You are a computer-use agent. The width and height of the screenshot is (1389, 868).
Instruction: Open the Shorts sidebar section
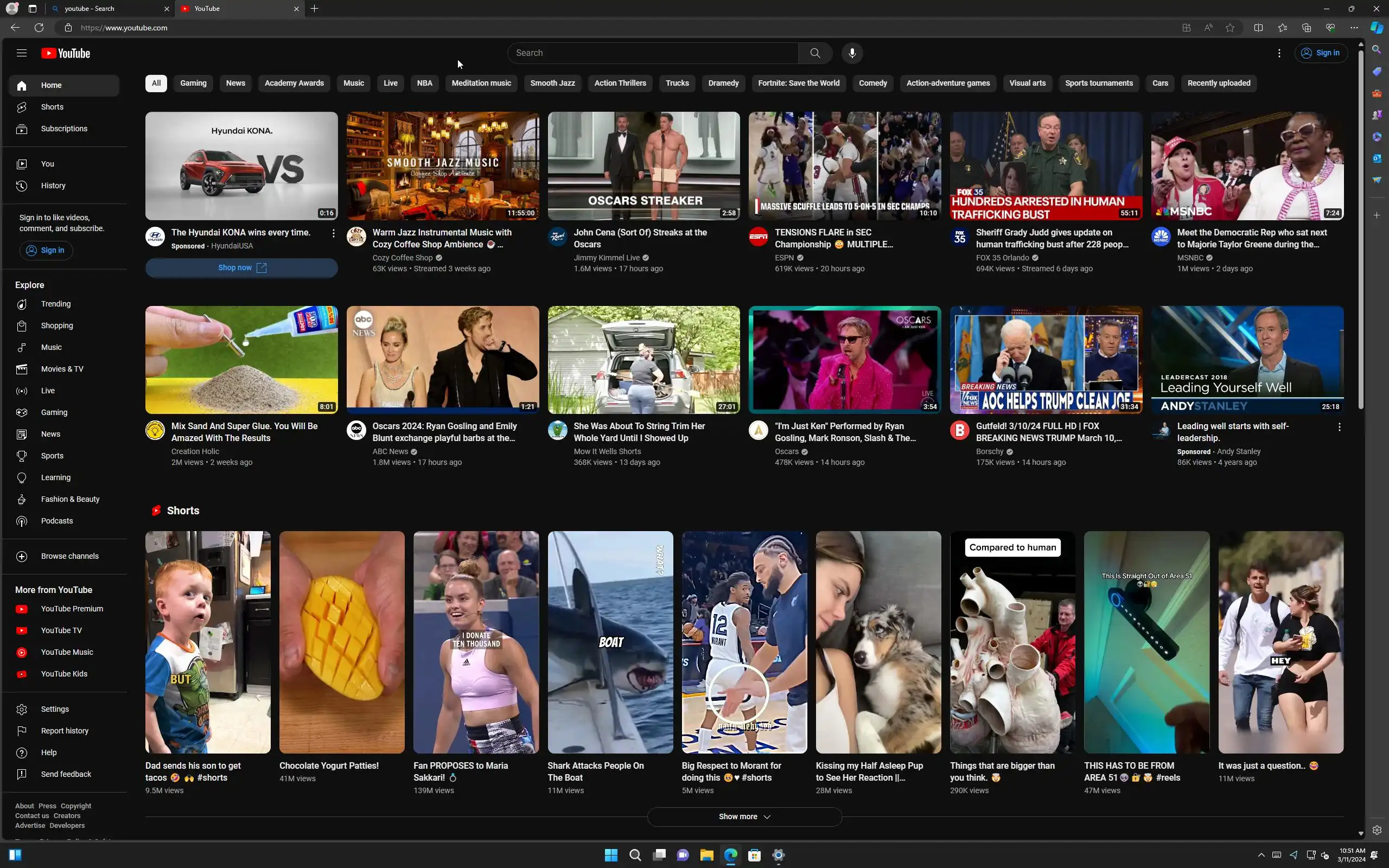52,107
